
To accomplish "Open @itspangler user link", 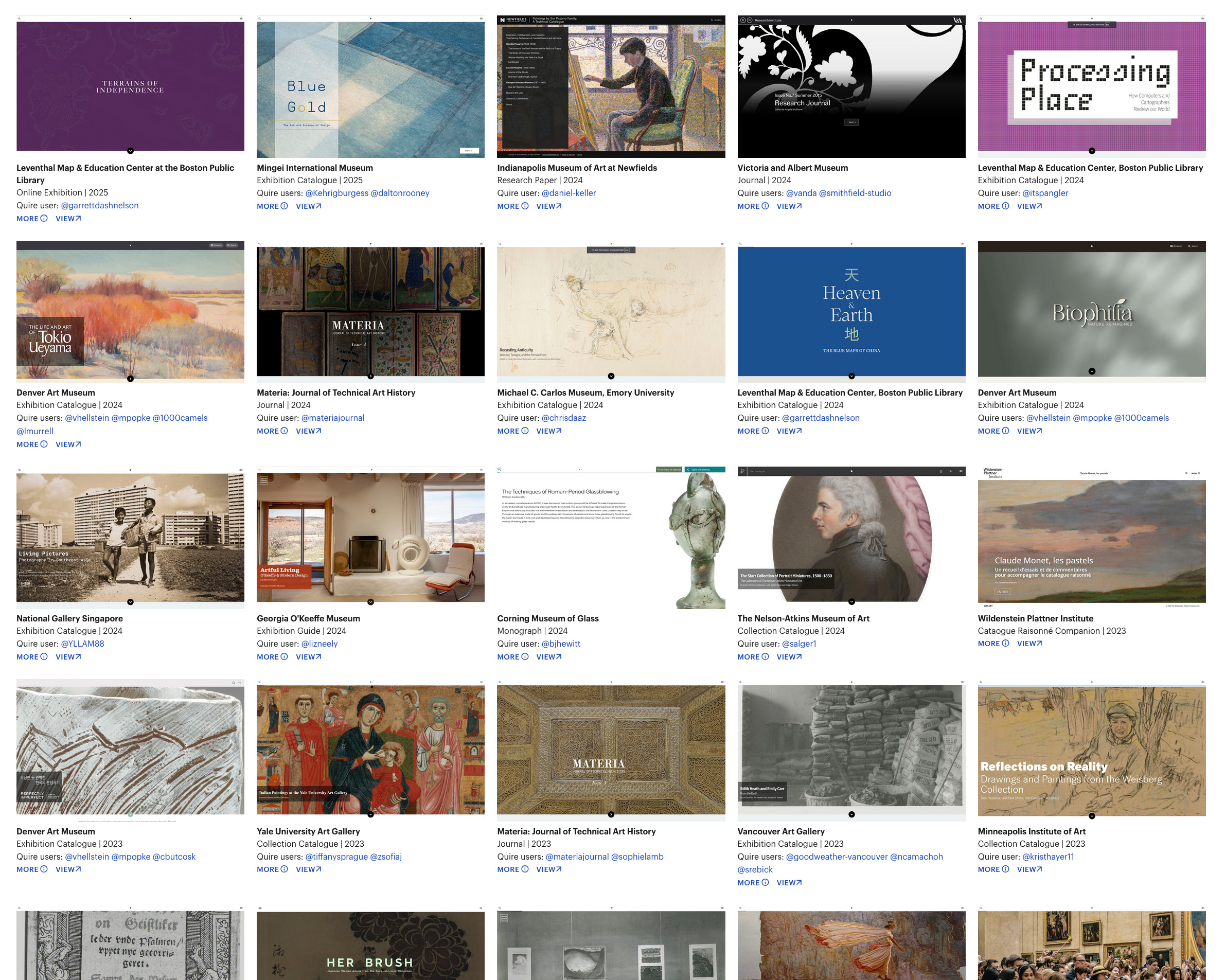I will tap(1045, 193).
